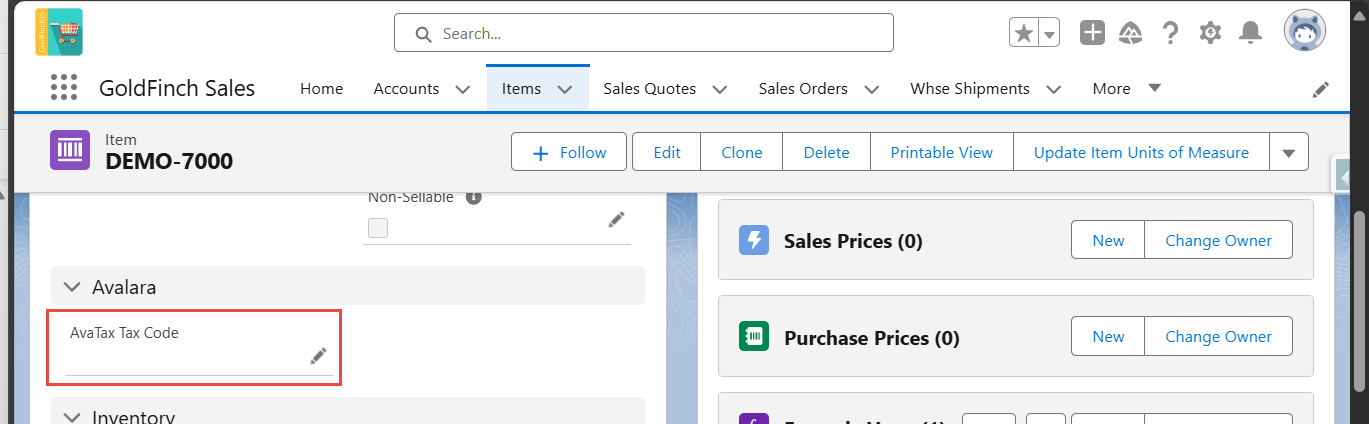This screenshot has width=1369, height=424.
Task: Open the Setup gear icon
Action: [1210, 33]
